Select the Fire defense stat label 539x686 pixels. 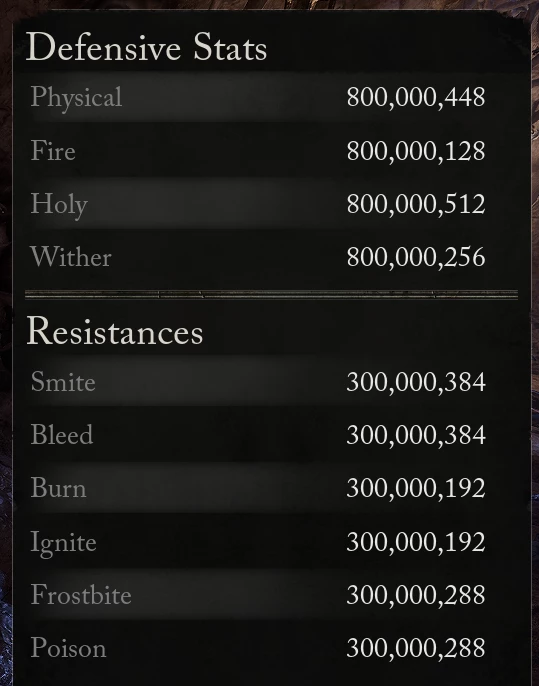(x=53, y=151)
